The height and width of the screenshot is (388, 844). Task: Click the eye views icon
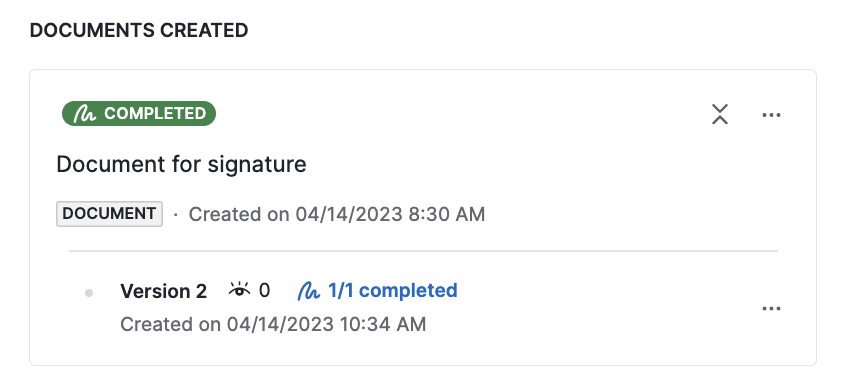[239, 290]
